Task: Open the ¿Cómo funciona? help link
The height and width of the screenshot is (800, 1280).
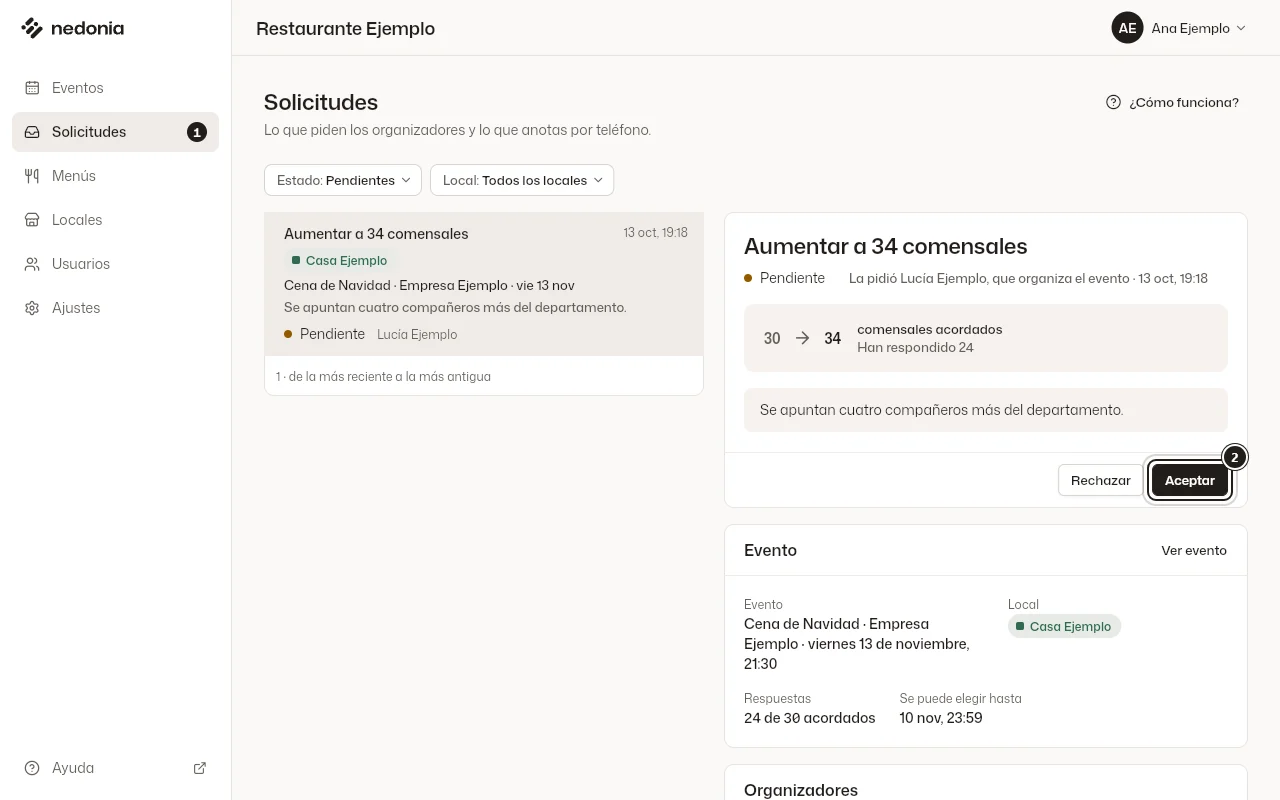Action: coord(1172,102)
